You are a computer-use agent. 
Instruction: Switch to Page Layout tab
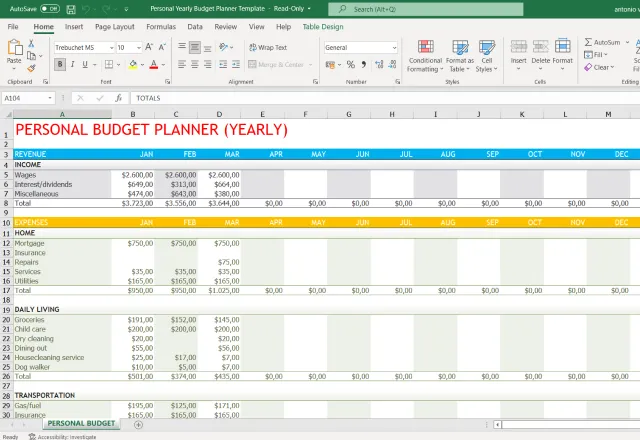click(115, 27)
